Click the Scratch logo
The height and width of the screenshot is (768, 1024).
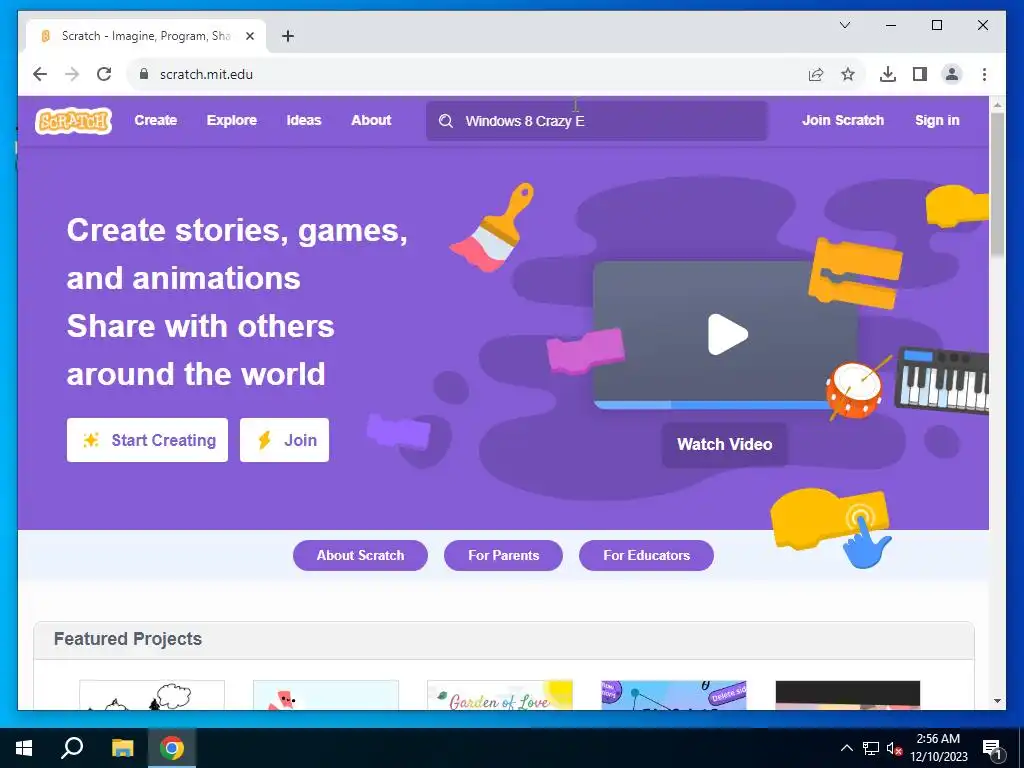73,121
